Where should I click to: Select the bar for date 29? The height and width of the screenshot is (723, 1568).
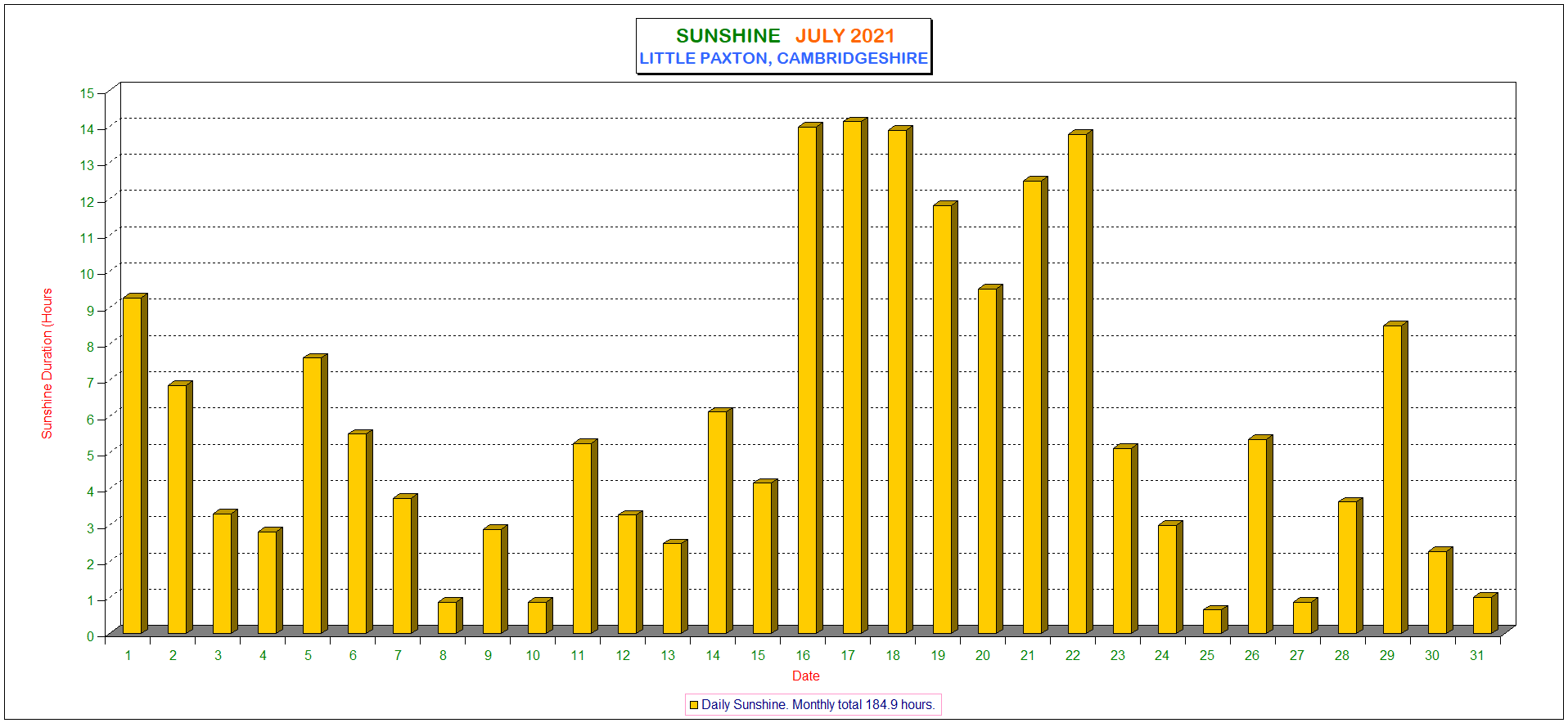pyautogui.click(x=1395, y=478)
